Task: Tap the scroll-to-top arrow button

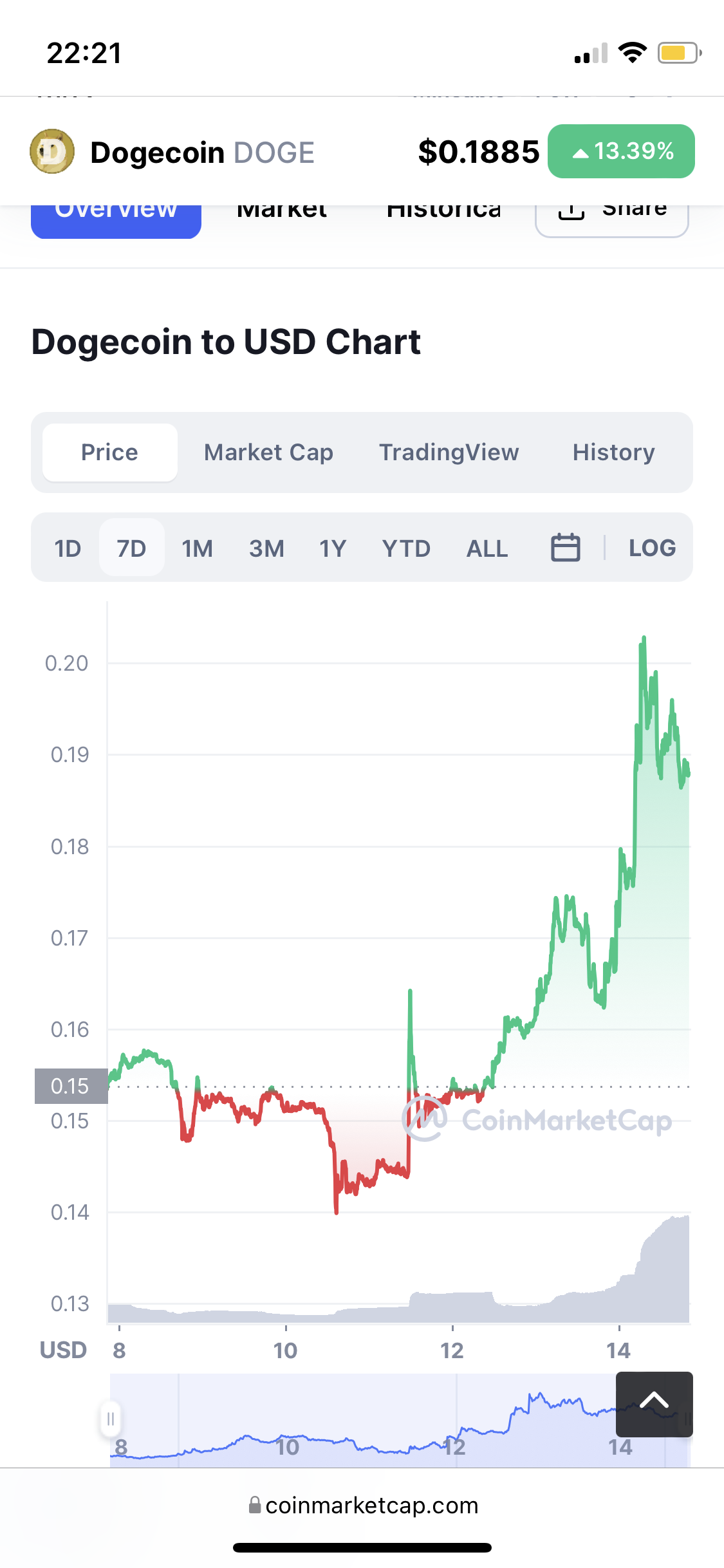Action: (x=654, y=1404)
